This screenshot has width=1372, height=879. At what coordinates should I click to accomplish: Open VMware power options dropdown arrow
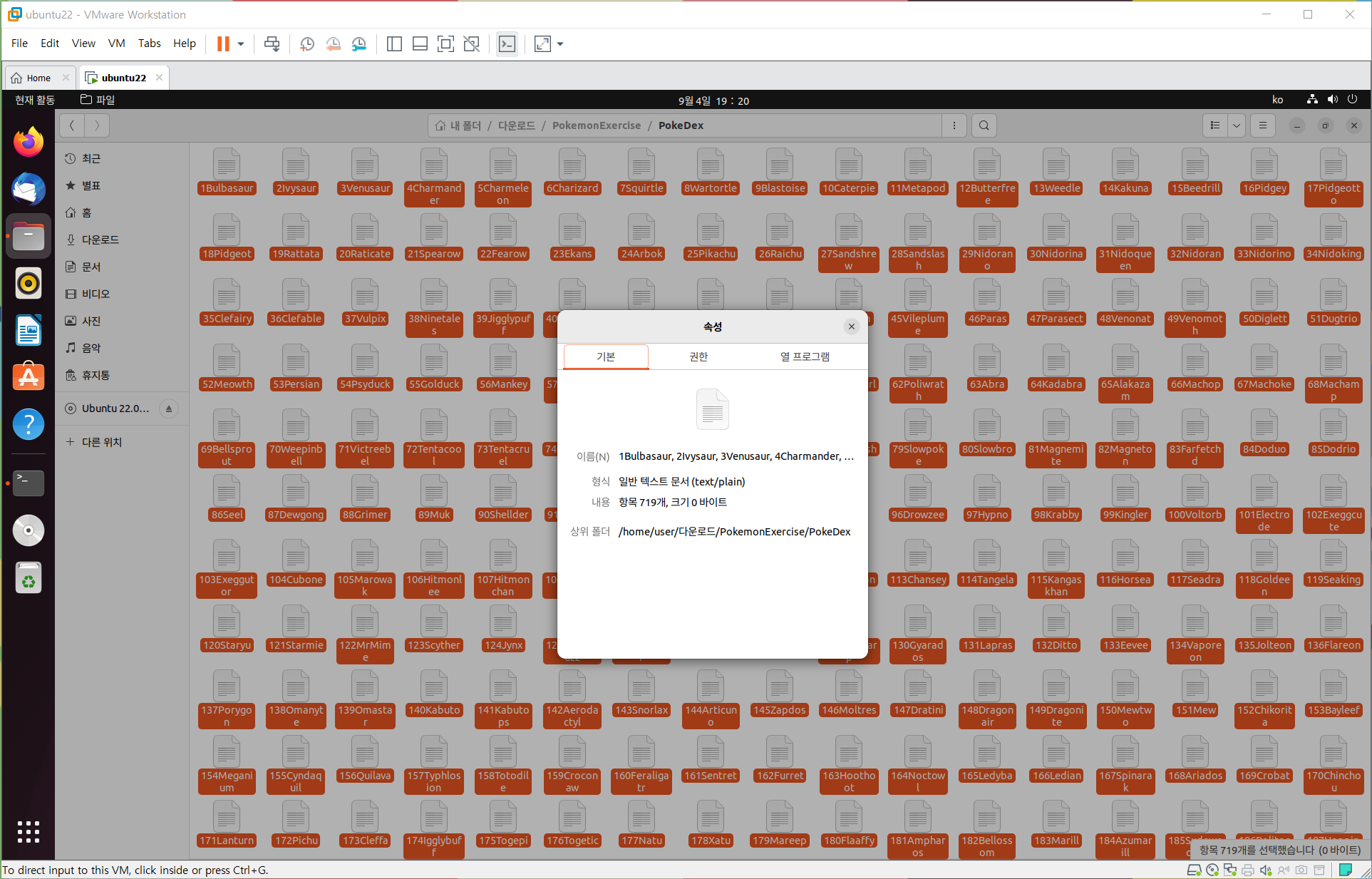[241, 43]
